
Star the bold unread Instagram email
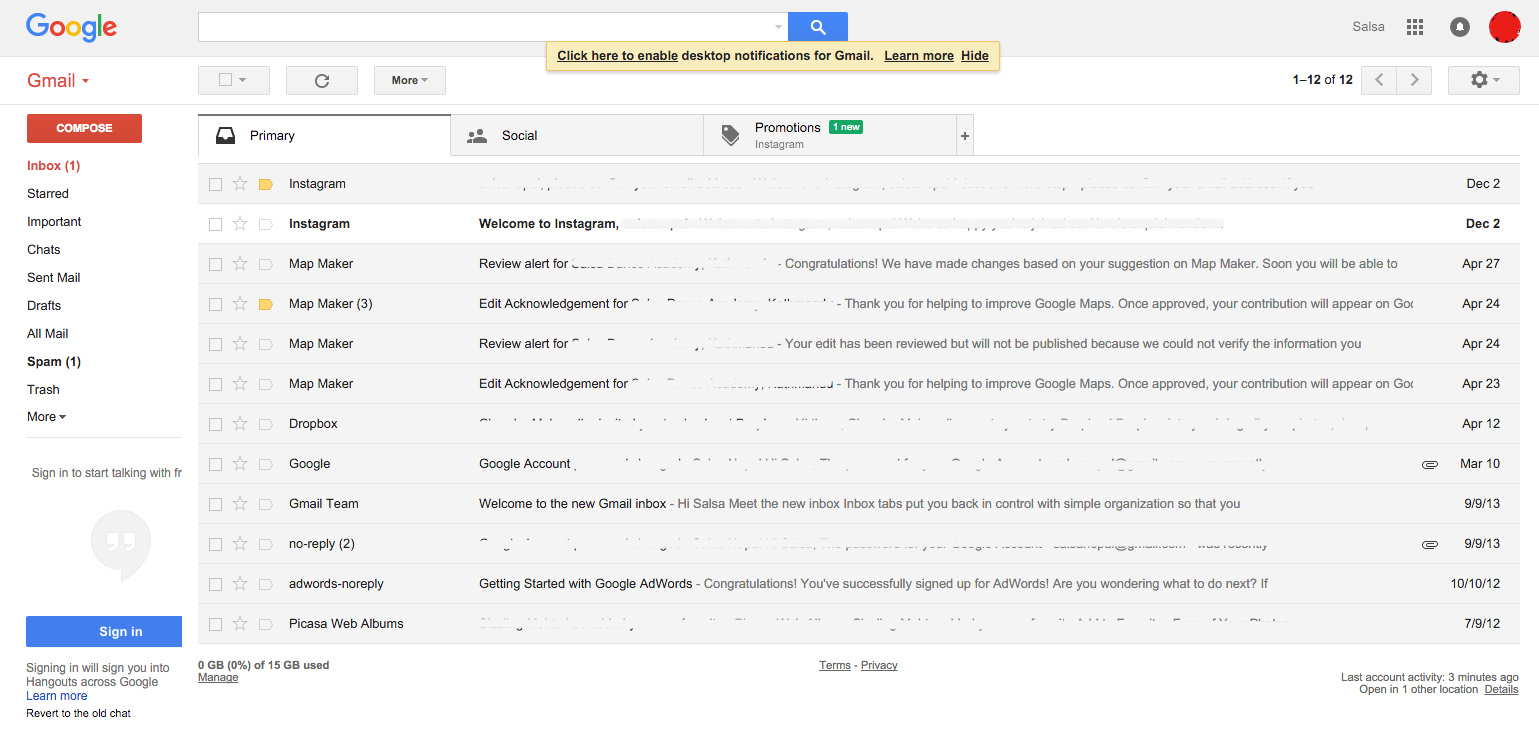tap(240, 224)
